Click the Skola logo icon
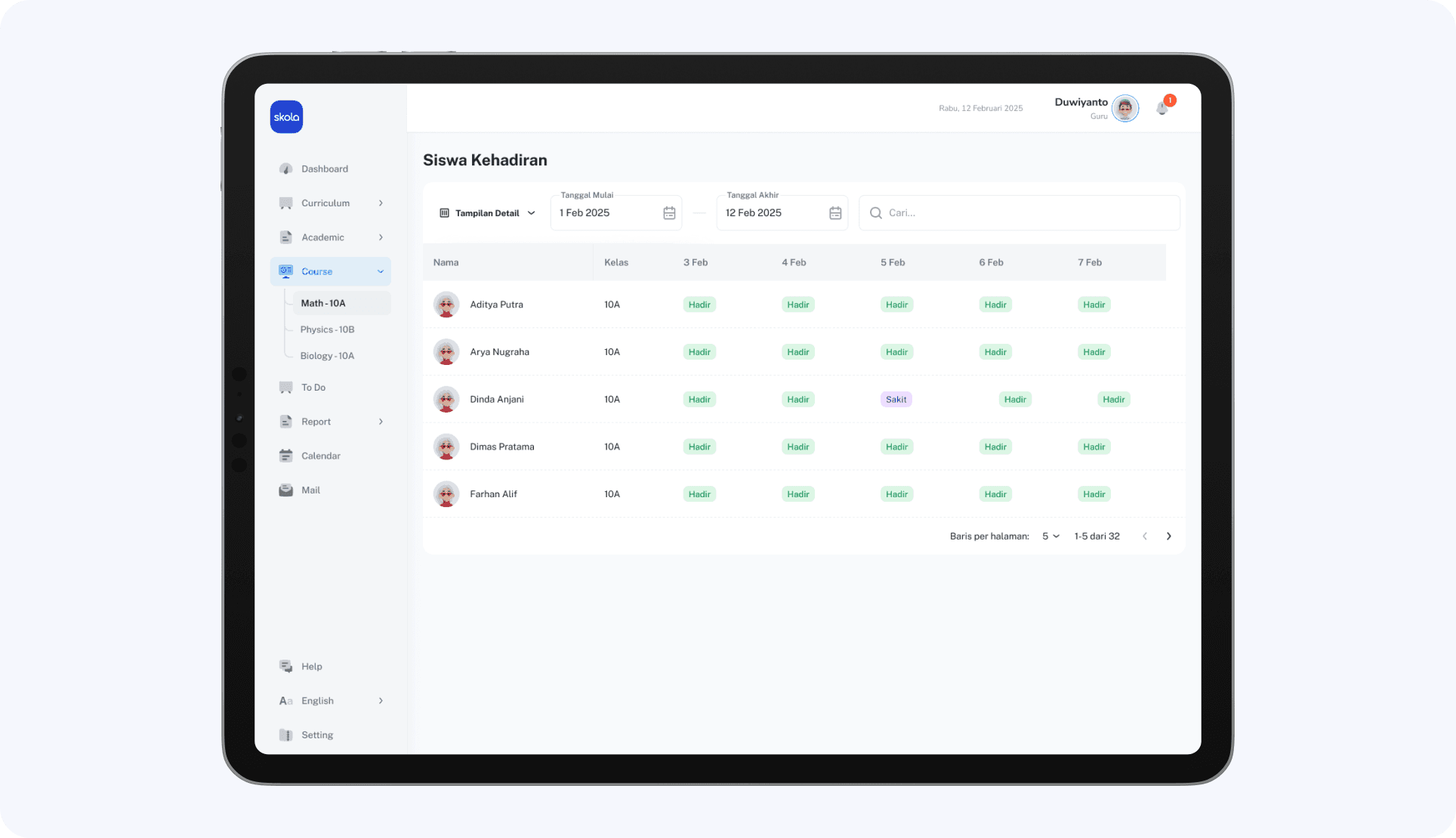The height and width of the screenshot is (838, 1456). coord(286,117)
